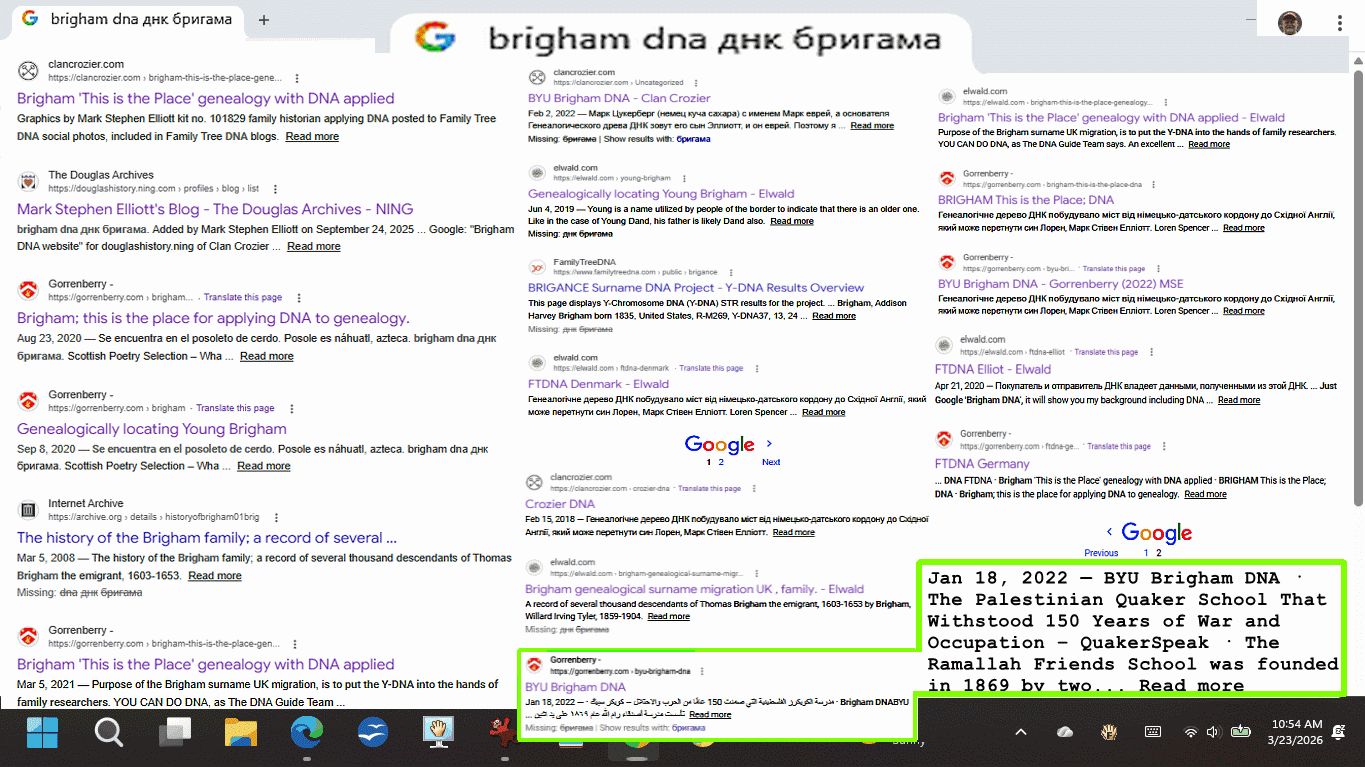Open the Windows Start menu

coord(42,734)
